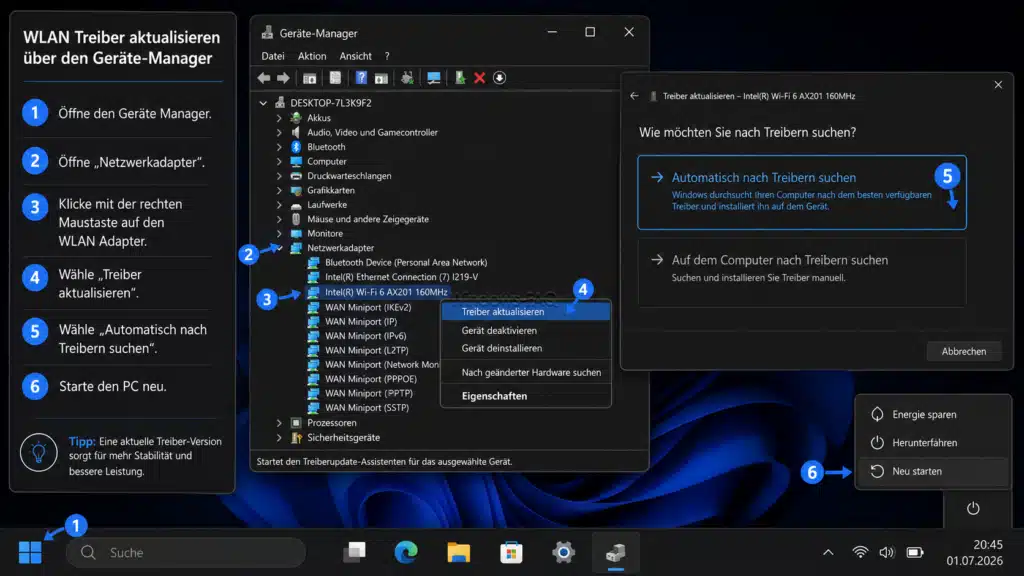
Task: Expand the Prozessoren category
Action: 279,423
